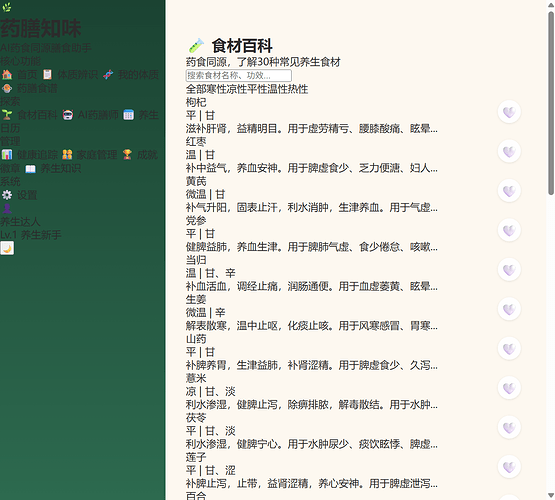Click the description starting 滋补肝肾，益精明目
The height and width of the screenshot is (500, 555).
pos(312,128)
